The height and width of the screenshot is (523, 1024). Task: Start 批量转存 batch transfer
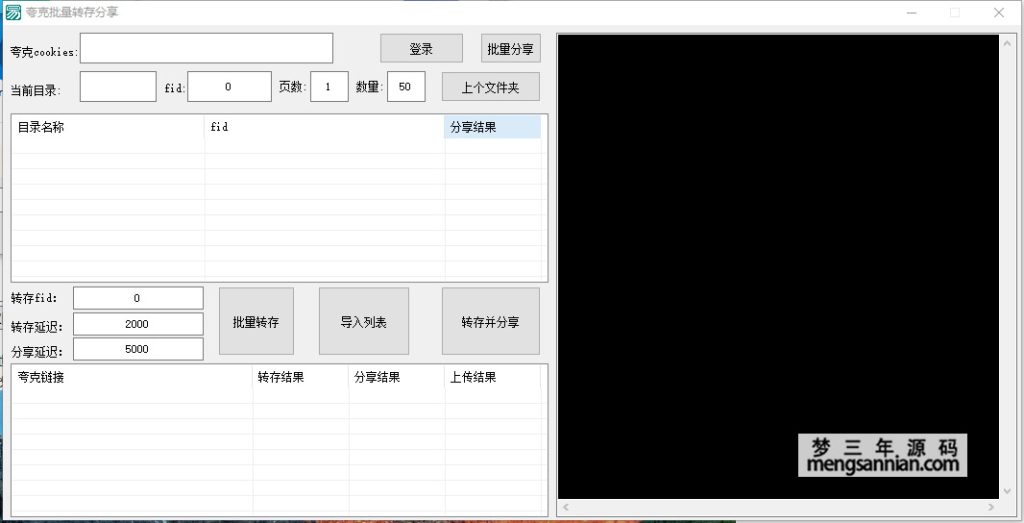click(256, 321)
